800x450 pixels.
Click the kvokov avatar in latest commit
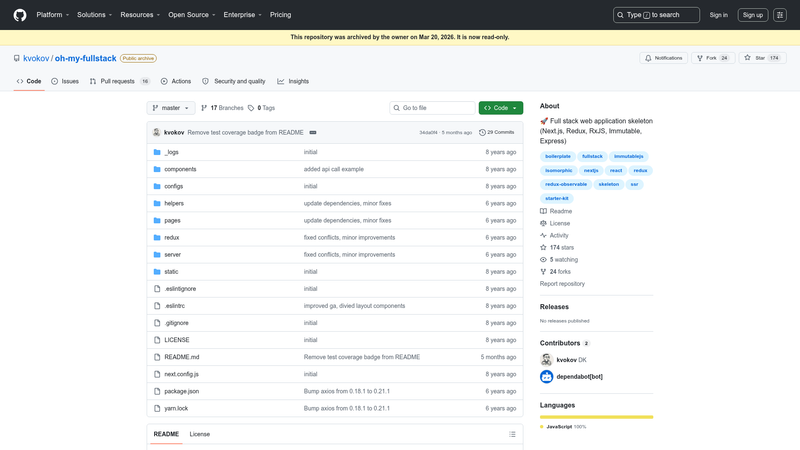(x=156, y=132)
